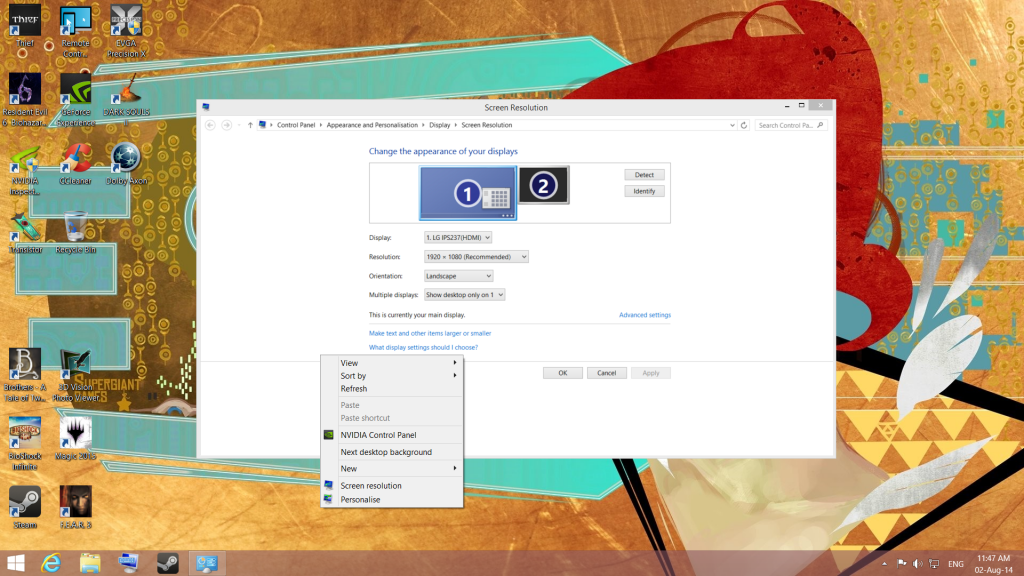This screenshot has height=576, width=1024.
Task: Click the ENG language indicator
Action: coord(955,564)
